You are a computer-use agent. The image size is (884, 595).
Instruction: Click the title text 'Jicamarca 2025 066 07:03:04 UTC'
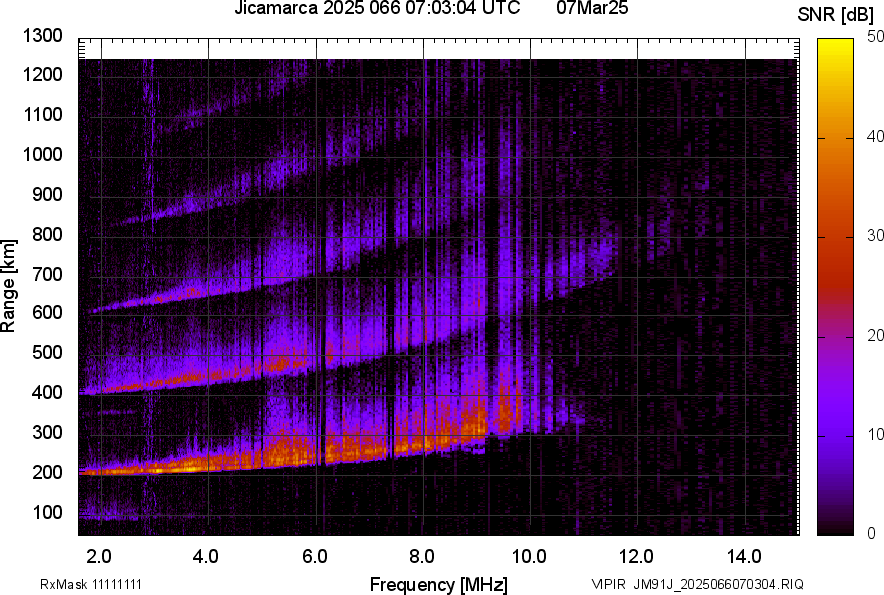pyautogui.click(x=377, y=8)
